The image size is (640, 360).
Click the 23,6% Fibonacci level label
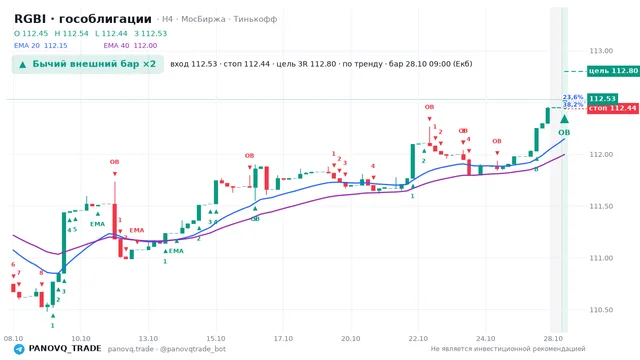573,97
